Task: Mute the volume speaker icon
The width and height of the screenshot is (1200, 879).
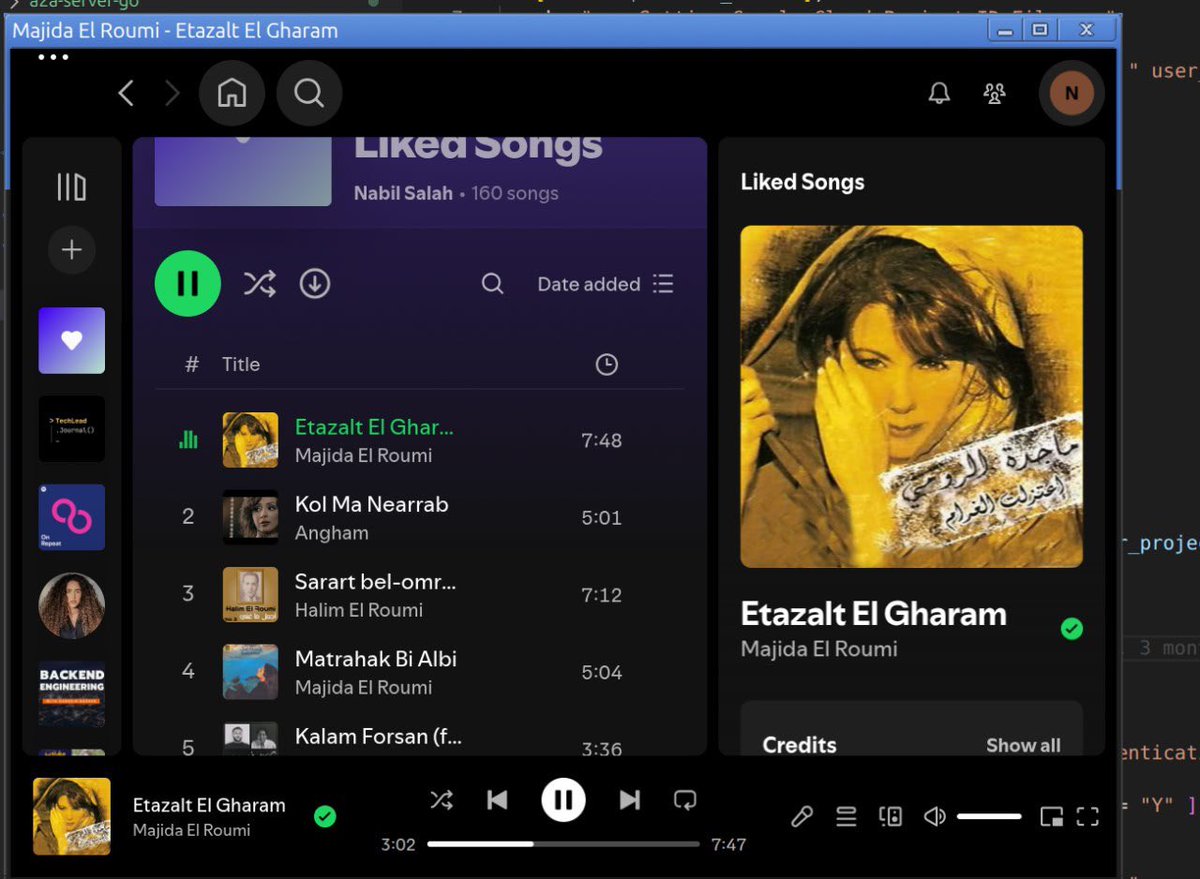Action: (935, 817)
